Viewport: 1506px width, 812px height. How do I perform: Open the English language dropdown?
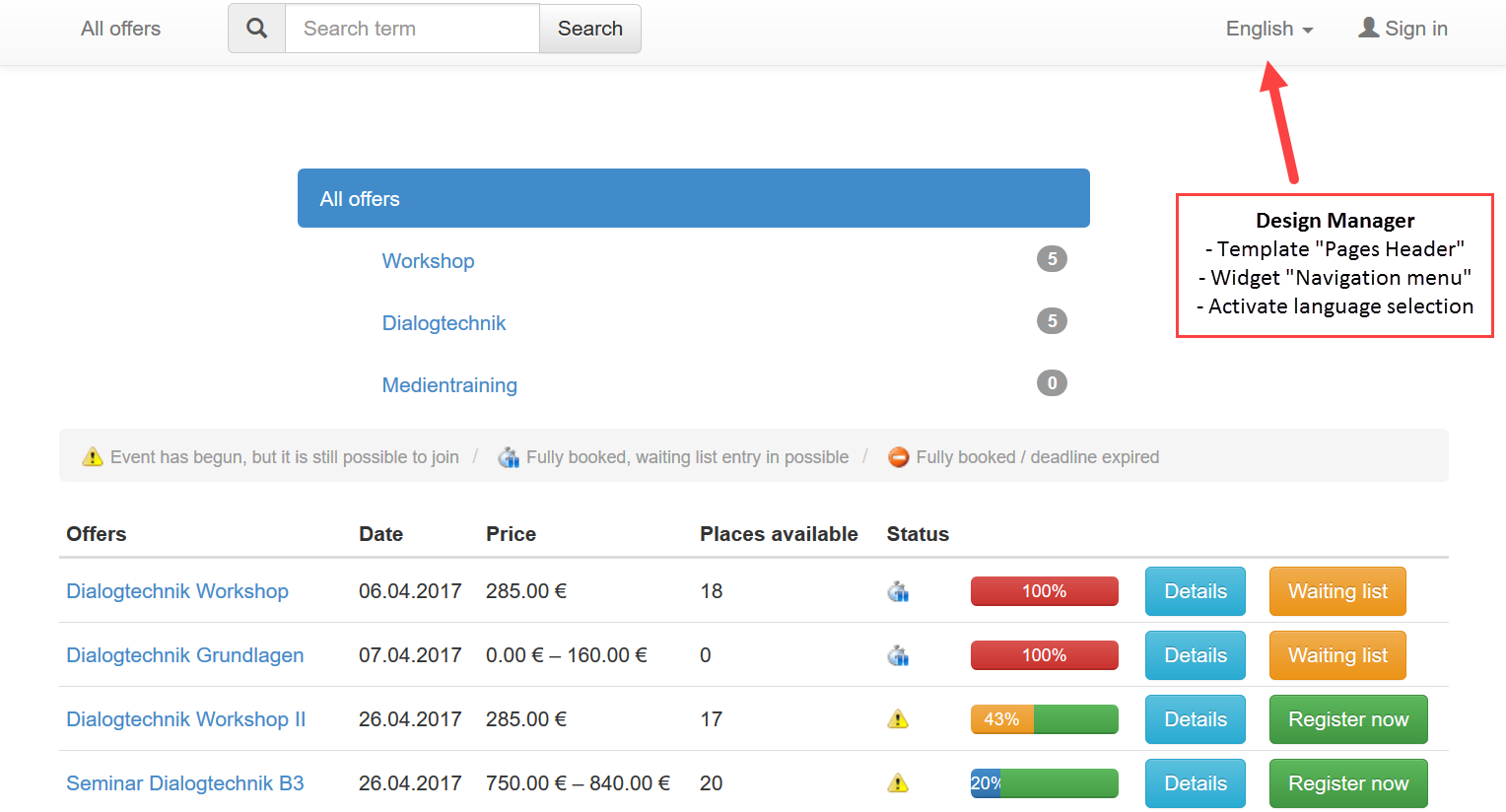point(1268,29)
